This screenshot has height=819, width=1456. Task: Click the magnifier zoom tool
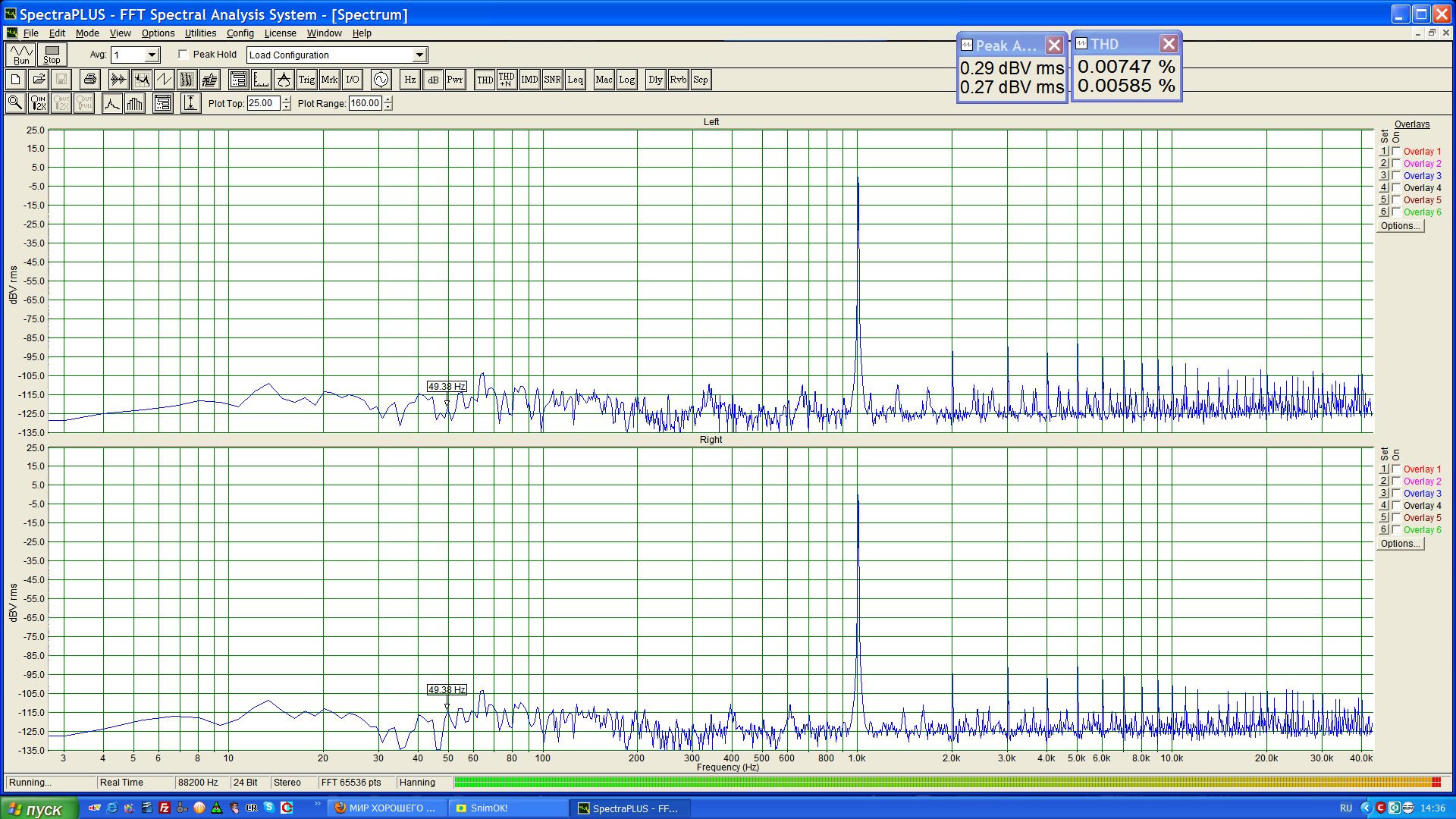point(15,103)
